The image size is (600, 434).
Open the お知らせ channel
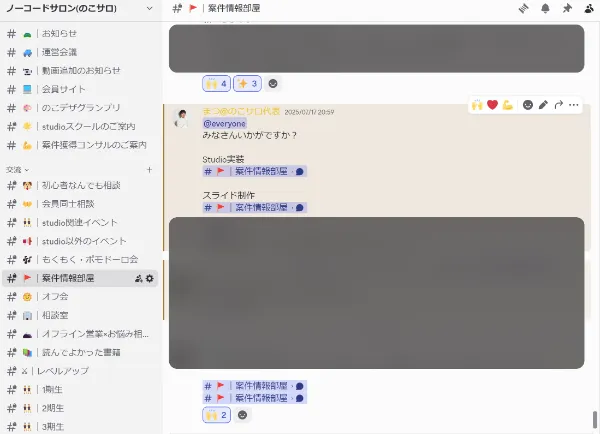tap(80, 34)
